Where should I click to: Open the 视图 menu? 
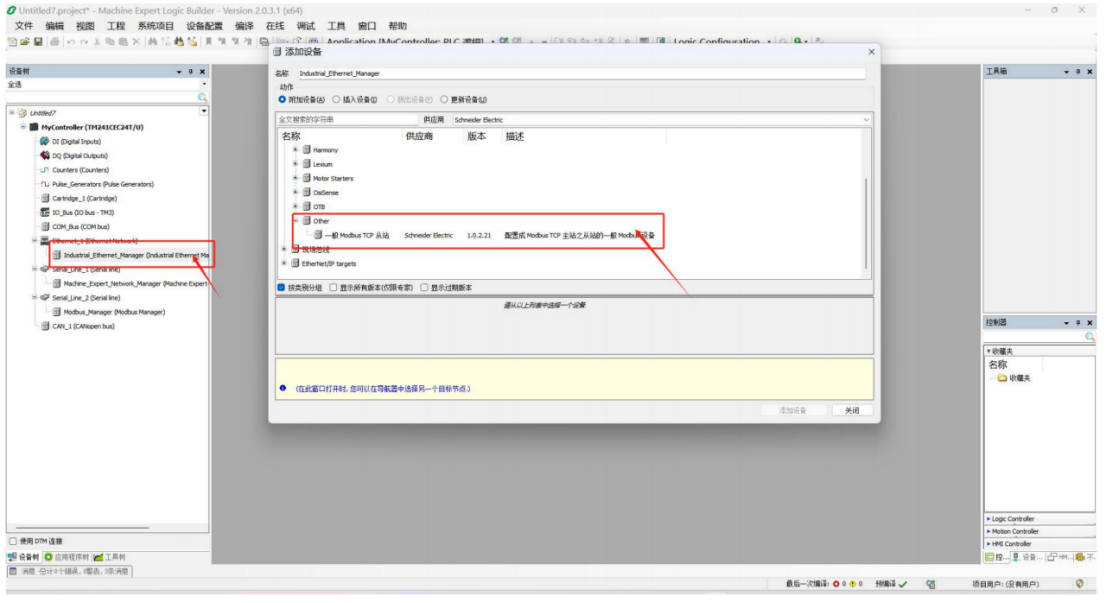85,26
